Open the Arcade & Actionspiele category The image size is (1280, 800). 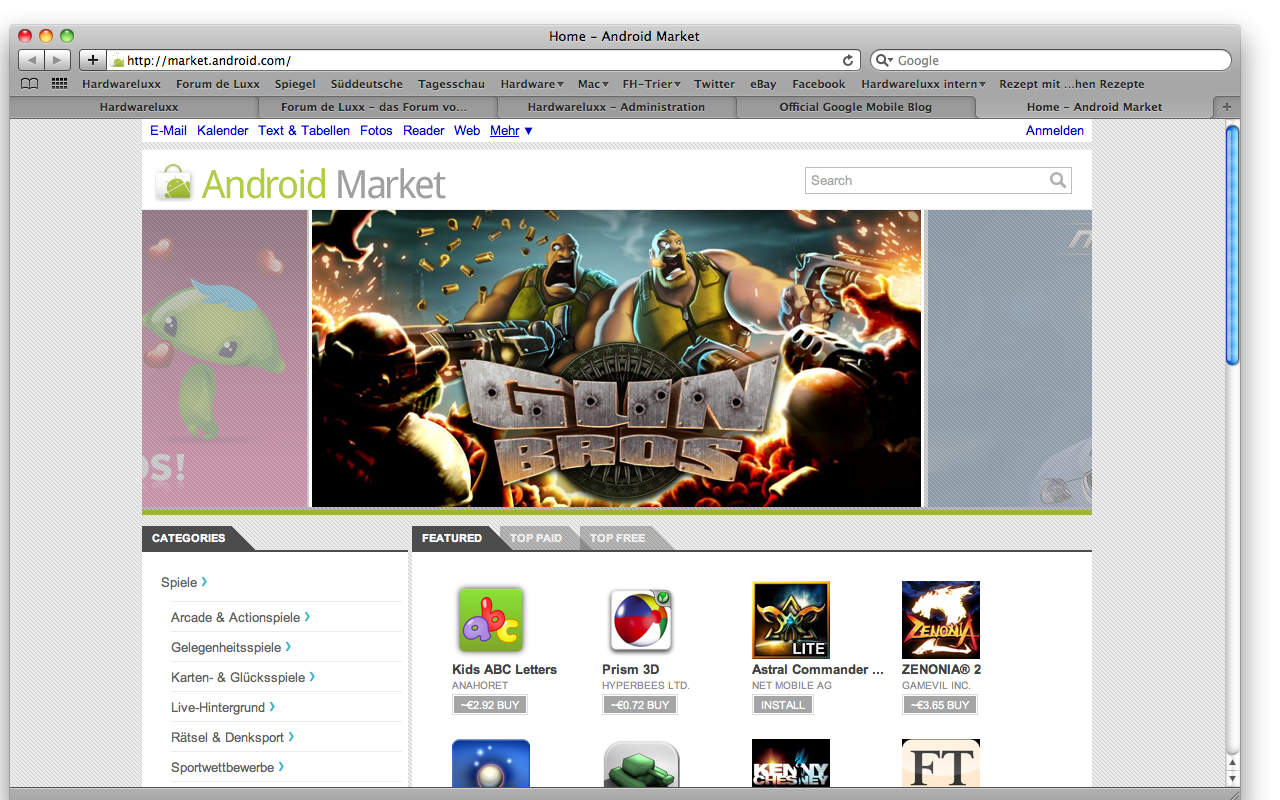[x=240, y=617]
